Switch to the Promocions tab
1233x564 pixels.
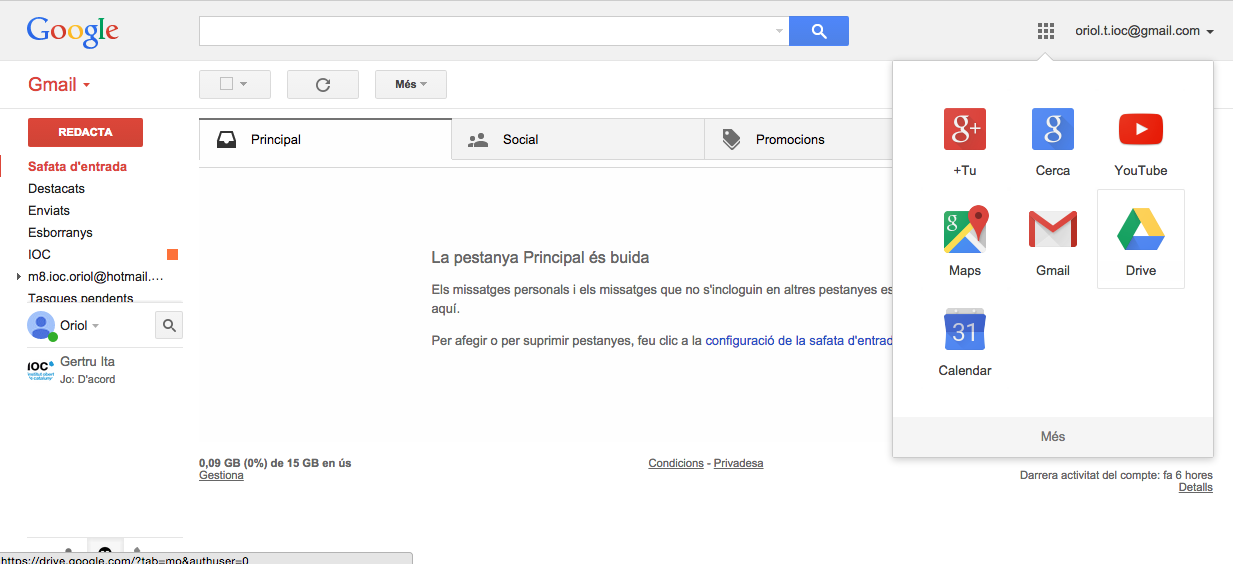point(790,140)
